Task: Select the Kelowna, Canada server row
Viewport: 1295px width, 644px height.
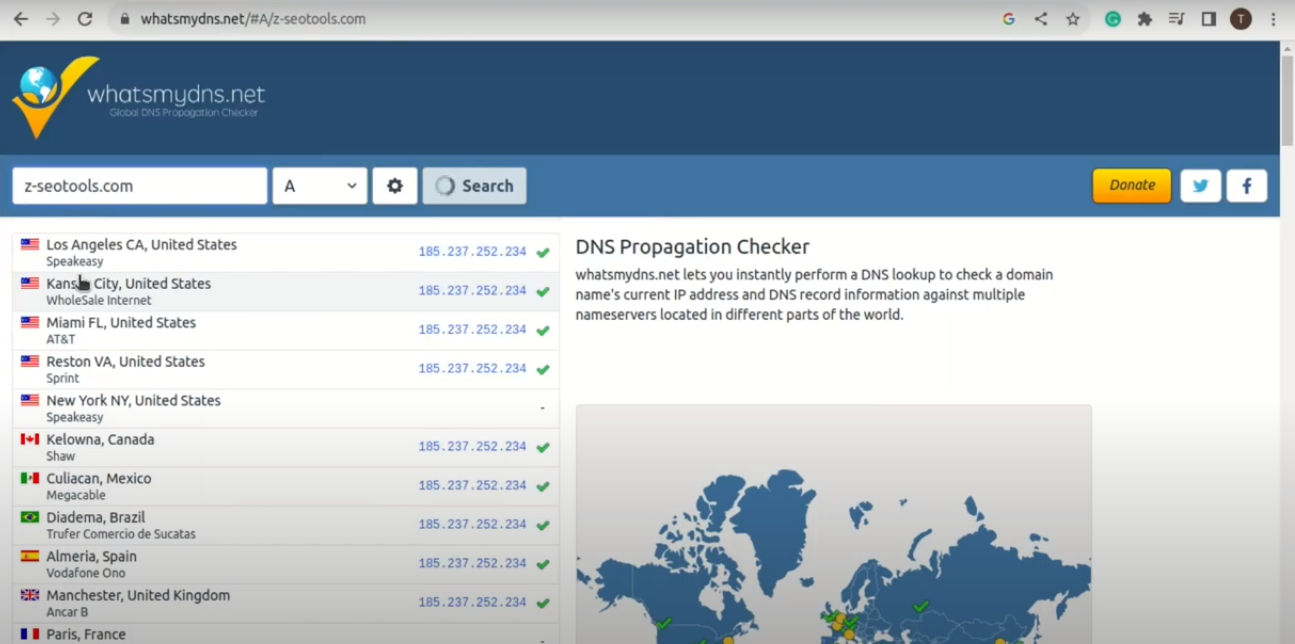Action: tap(286, 448)
